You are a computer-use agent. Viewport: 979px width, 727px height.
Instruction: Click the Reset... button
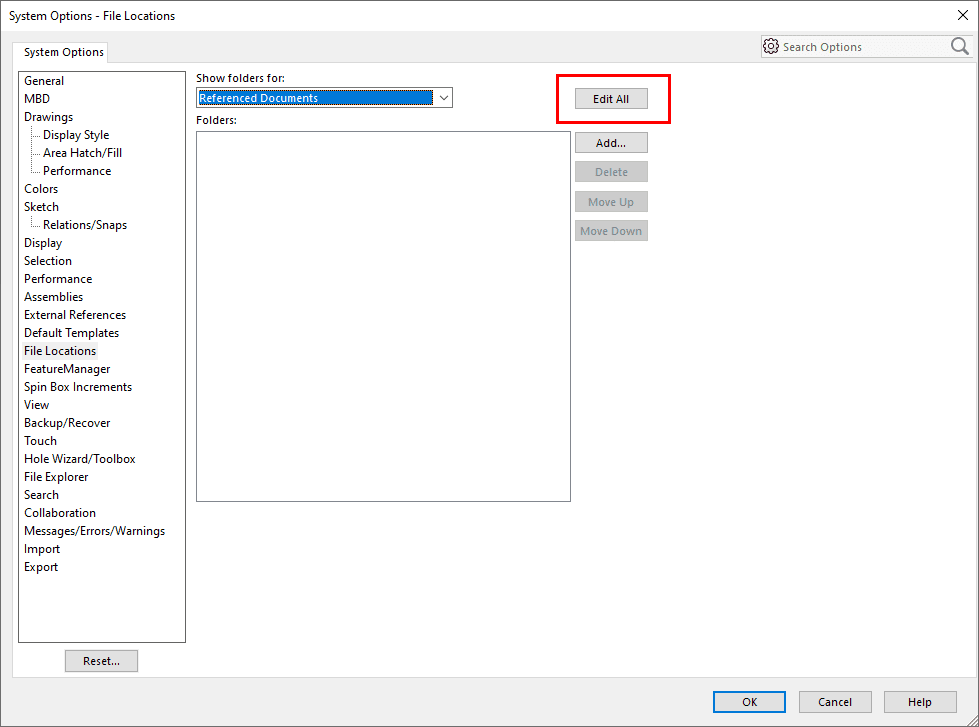101,661
